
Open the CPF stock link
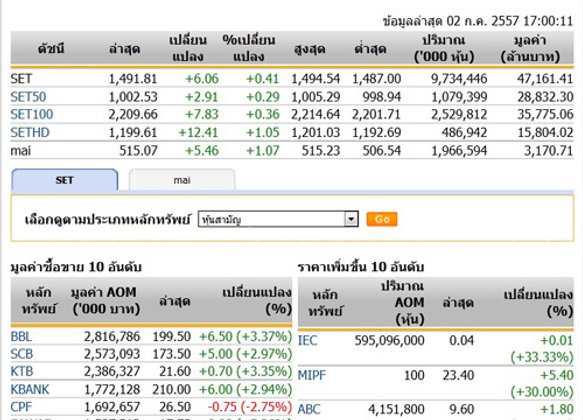coord(21,407)
